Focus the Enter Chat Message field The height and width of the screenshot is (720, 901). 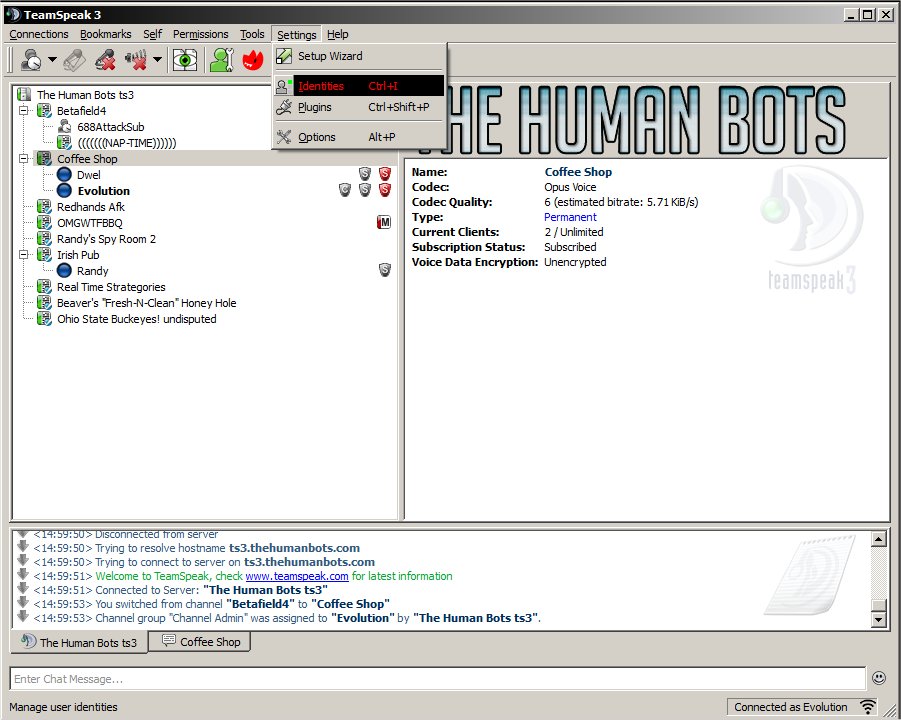[x=438, y=679]
